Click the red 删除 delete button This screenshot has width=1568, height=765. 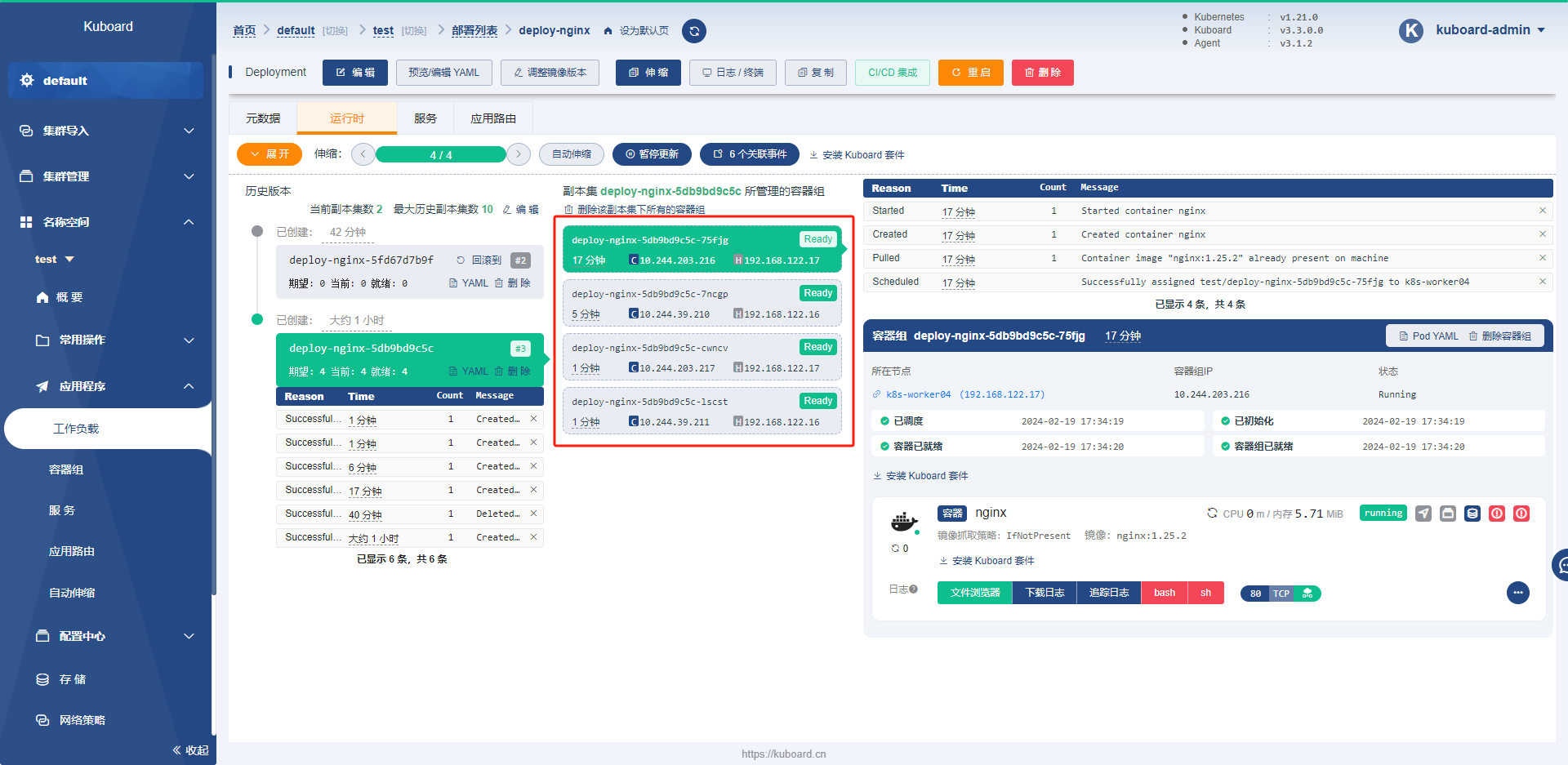[1043, 73]
